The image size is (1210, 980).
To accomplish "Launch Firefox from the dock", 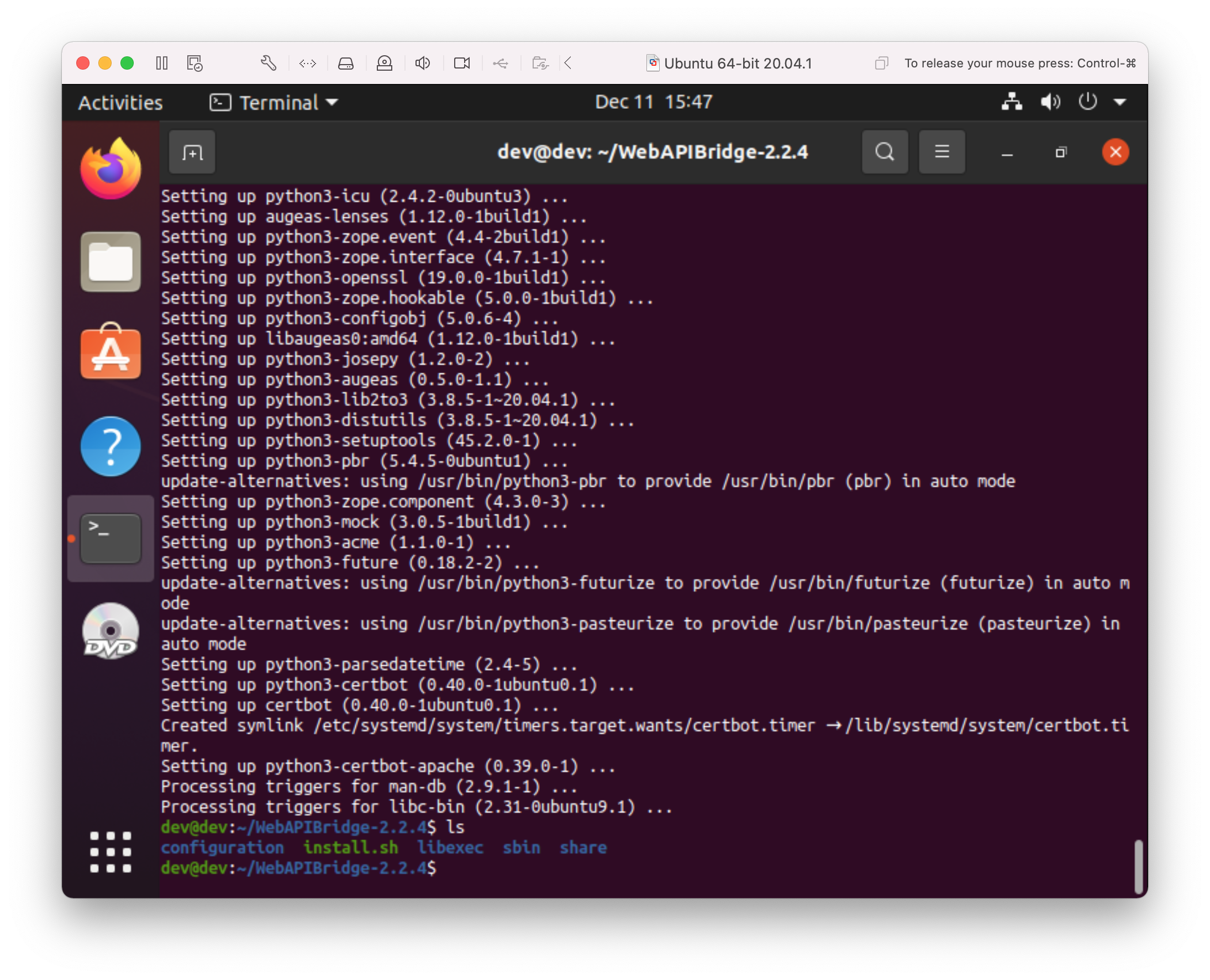I will [x=111, y=168].
